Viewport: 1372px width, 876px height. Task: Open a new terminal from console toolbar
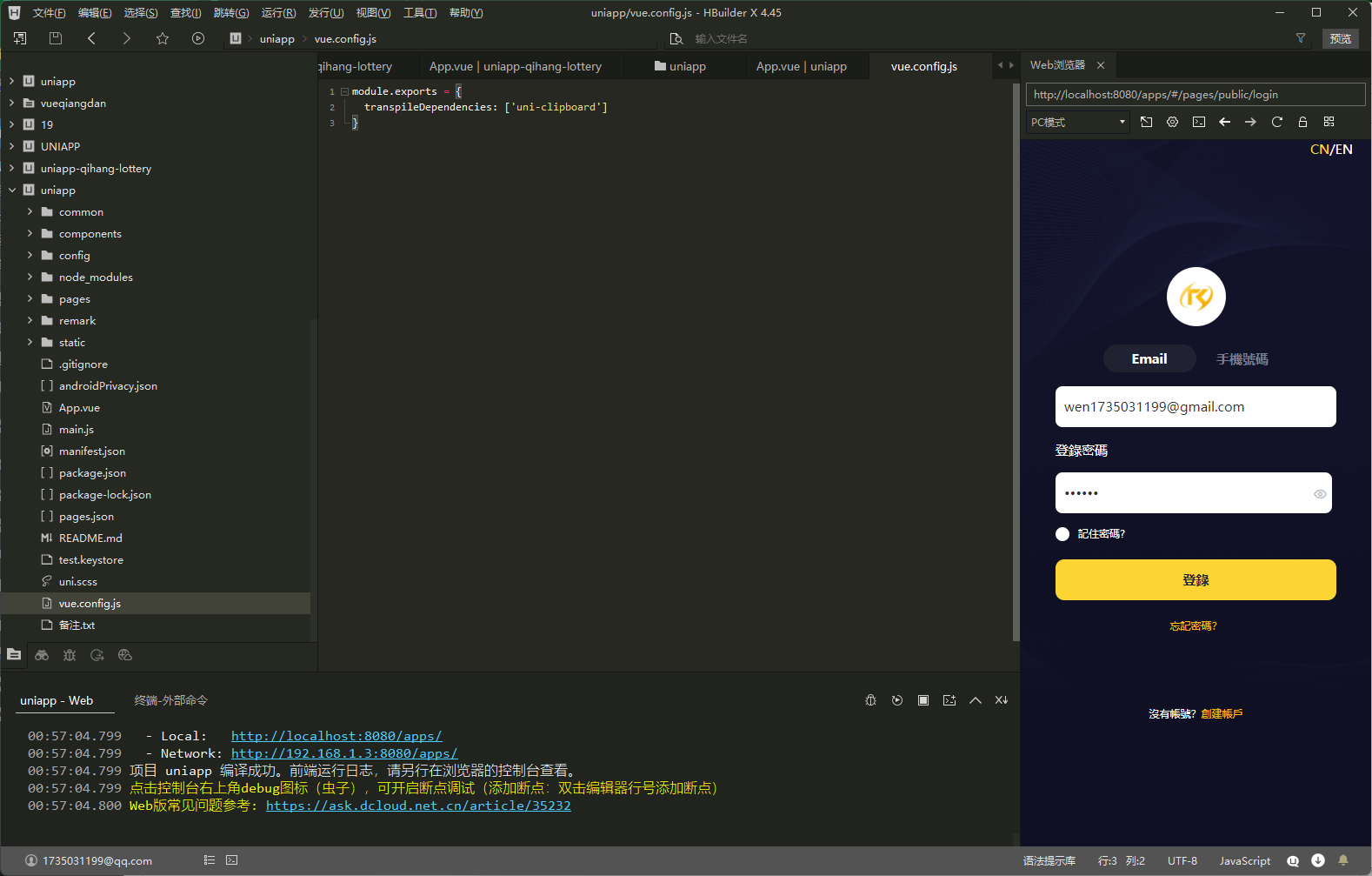pyautogui.click(x=949, y=700)
